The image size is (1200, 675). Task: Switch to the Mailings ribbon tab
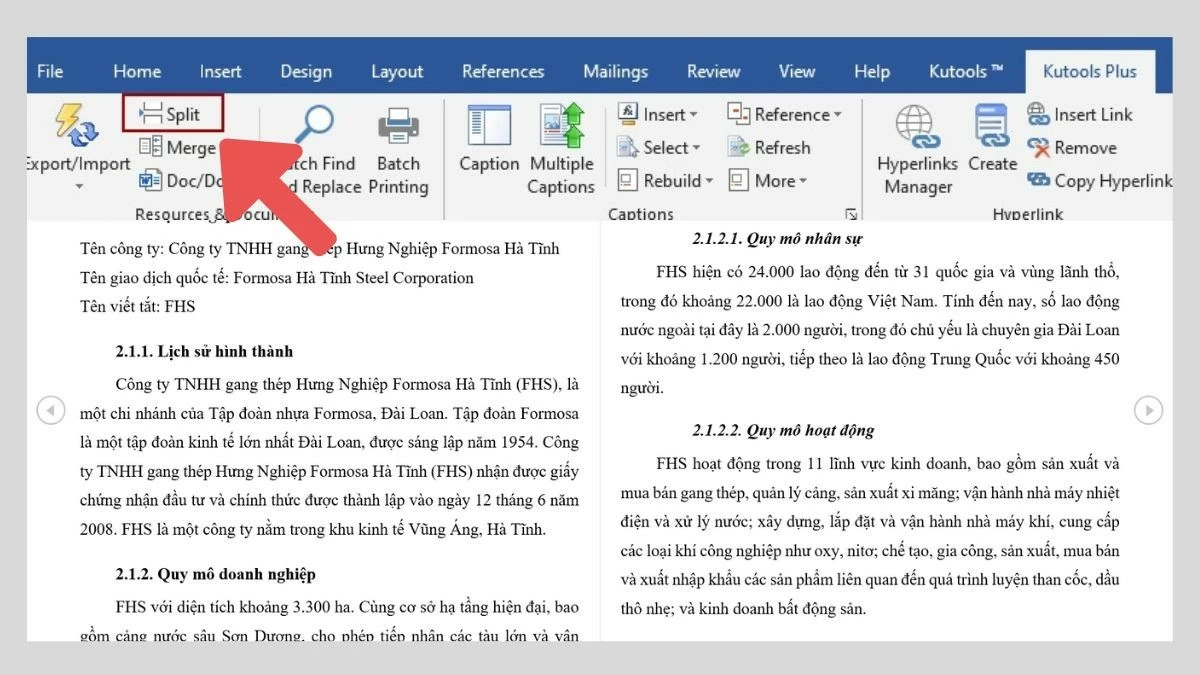615,70
